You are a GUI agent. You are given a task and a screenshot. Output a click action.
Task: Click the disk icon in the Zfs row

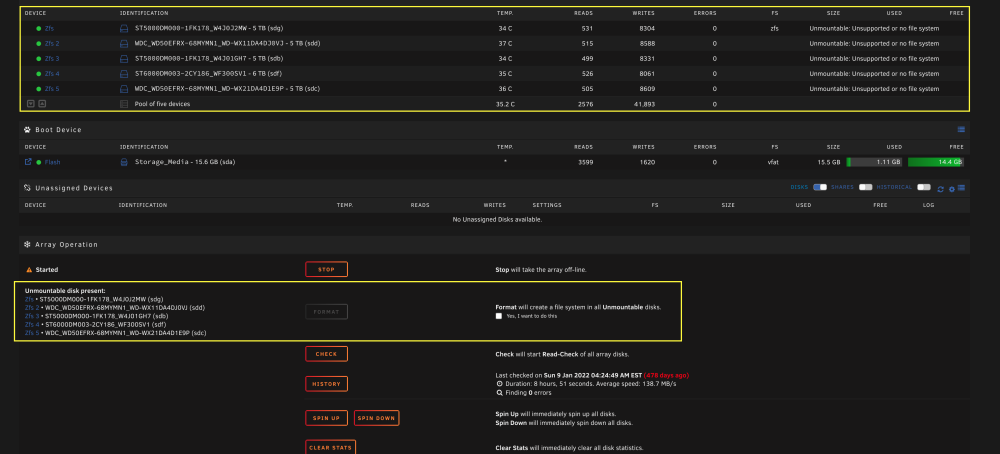tap(124, 29)
